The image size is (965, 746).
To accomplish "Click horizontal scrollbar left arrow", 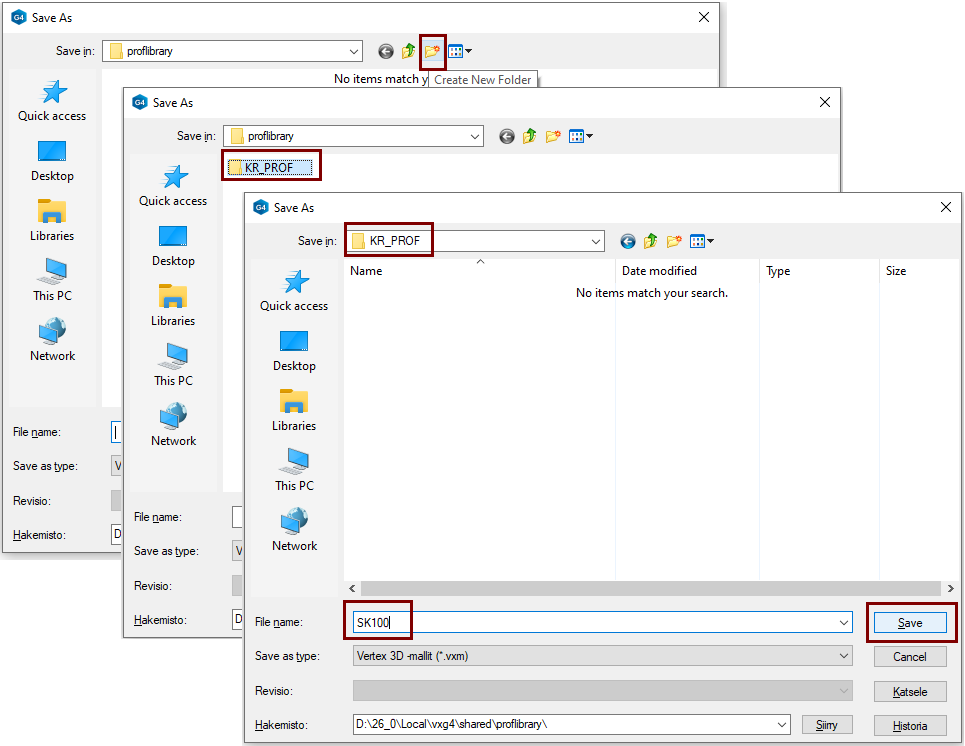I will (352, 588).
